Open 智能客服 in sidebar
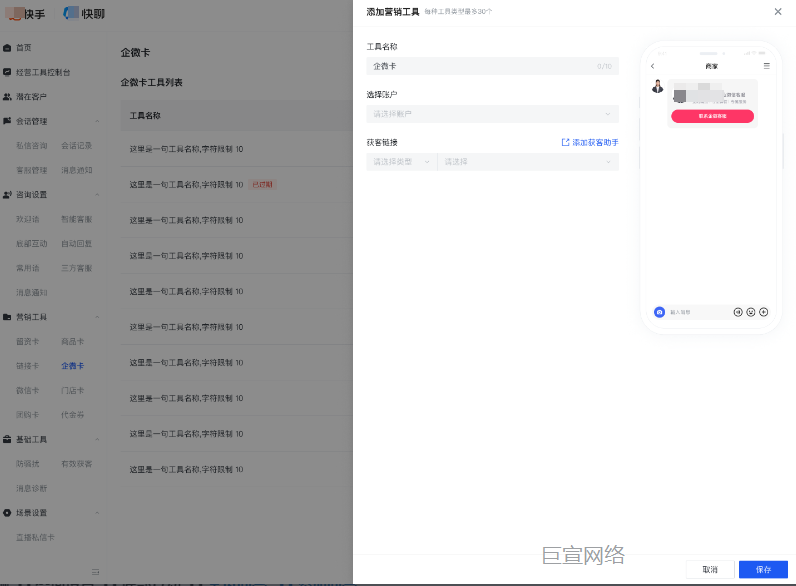 pyautogui.click(x=77, y=219)
